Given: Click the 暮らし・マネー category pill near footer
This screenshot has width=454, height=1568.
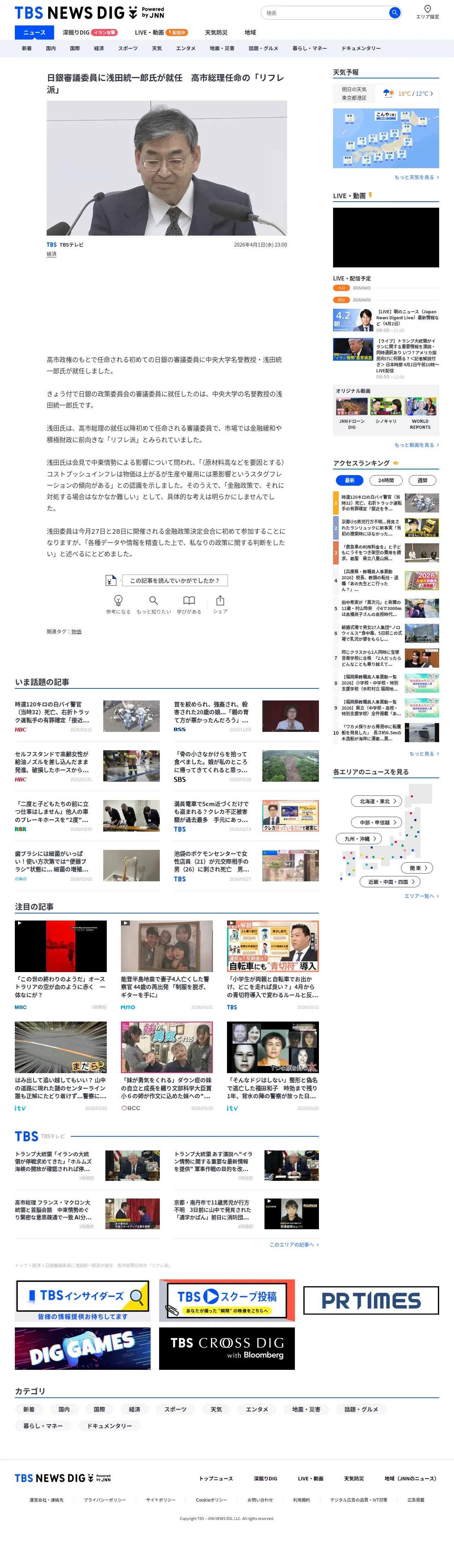Looking at the screenshot, I should point(43,1426).
